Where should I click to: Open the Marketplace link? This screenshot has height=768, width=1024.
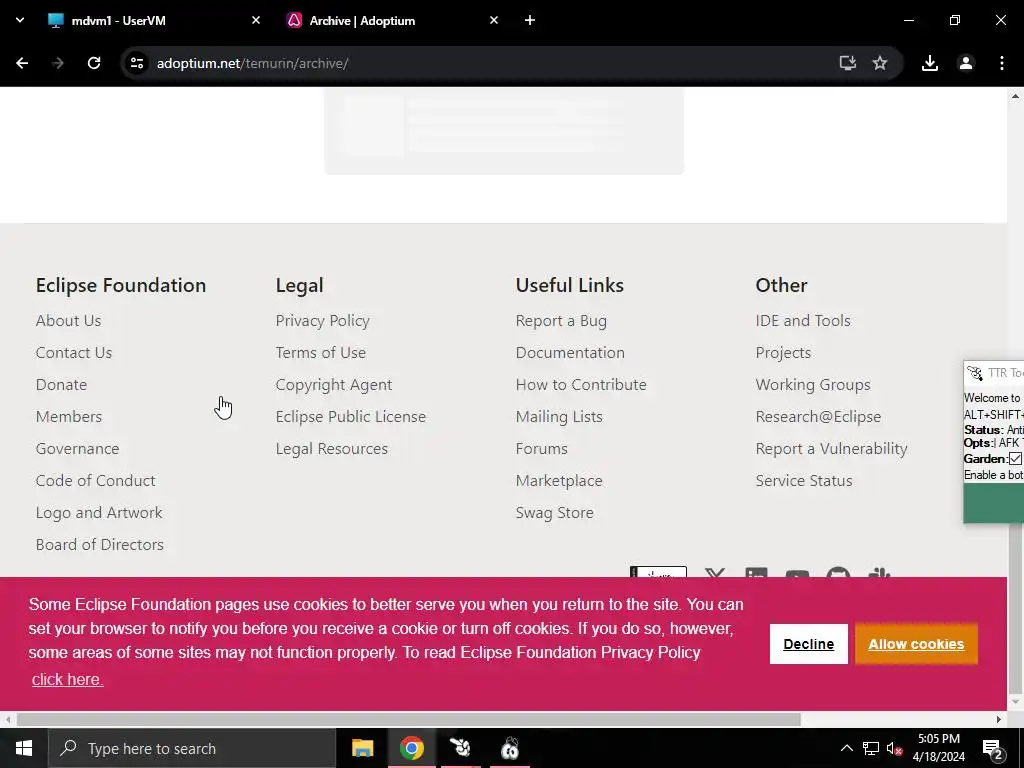pyautogui.click(x=559, y=481)
